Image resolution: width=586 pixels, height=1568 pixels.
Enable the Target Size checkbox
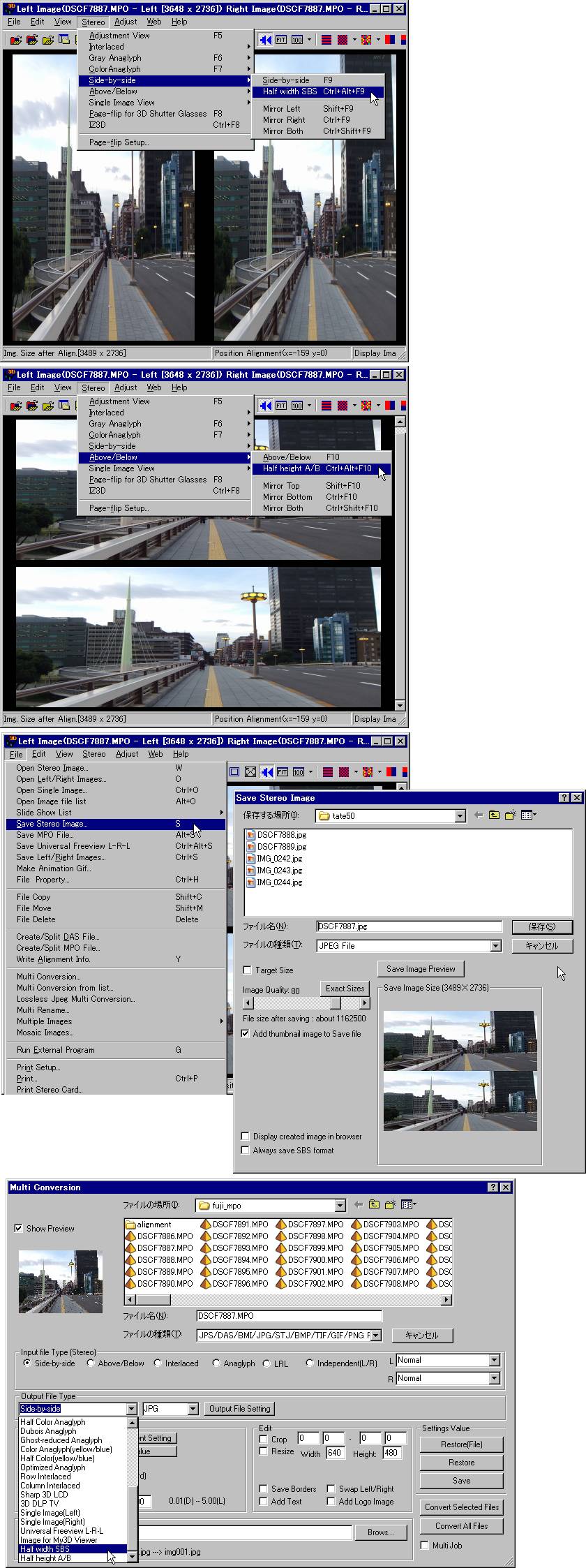pyautogui.click(x=247, y=970)
